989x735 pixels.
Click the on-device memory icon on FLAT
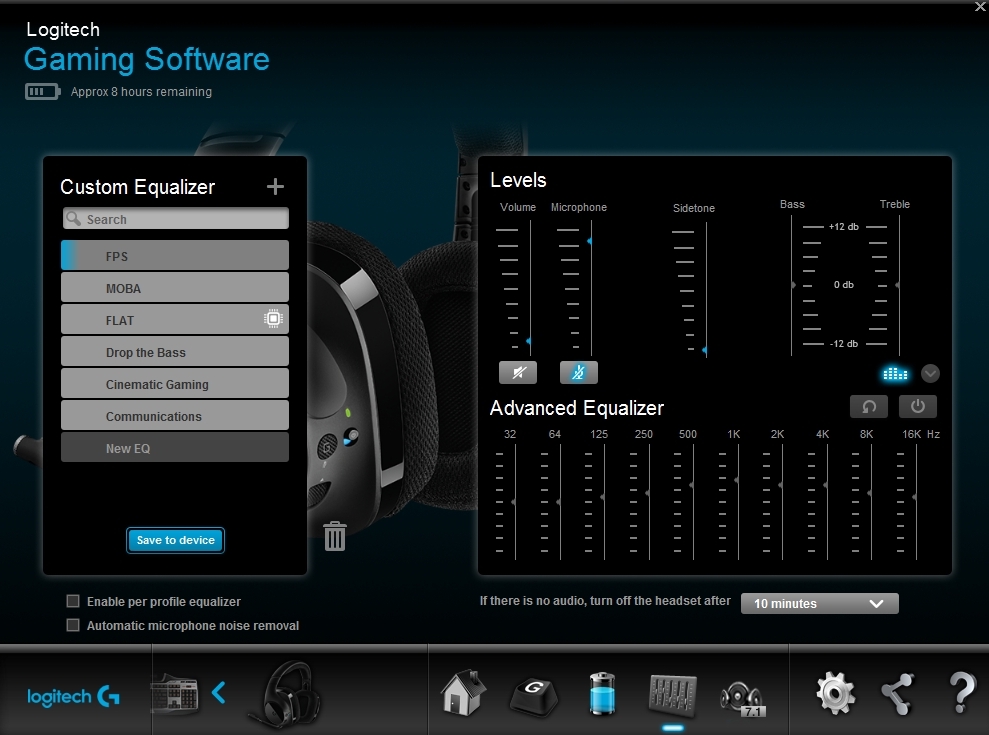pyautogui.click(x=273, y=319)
